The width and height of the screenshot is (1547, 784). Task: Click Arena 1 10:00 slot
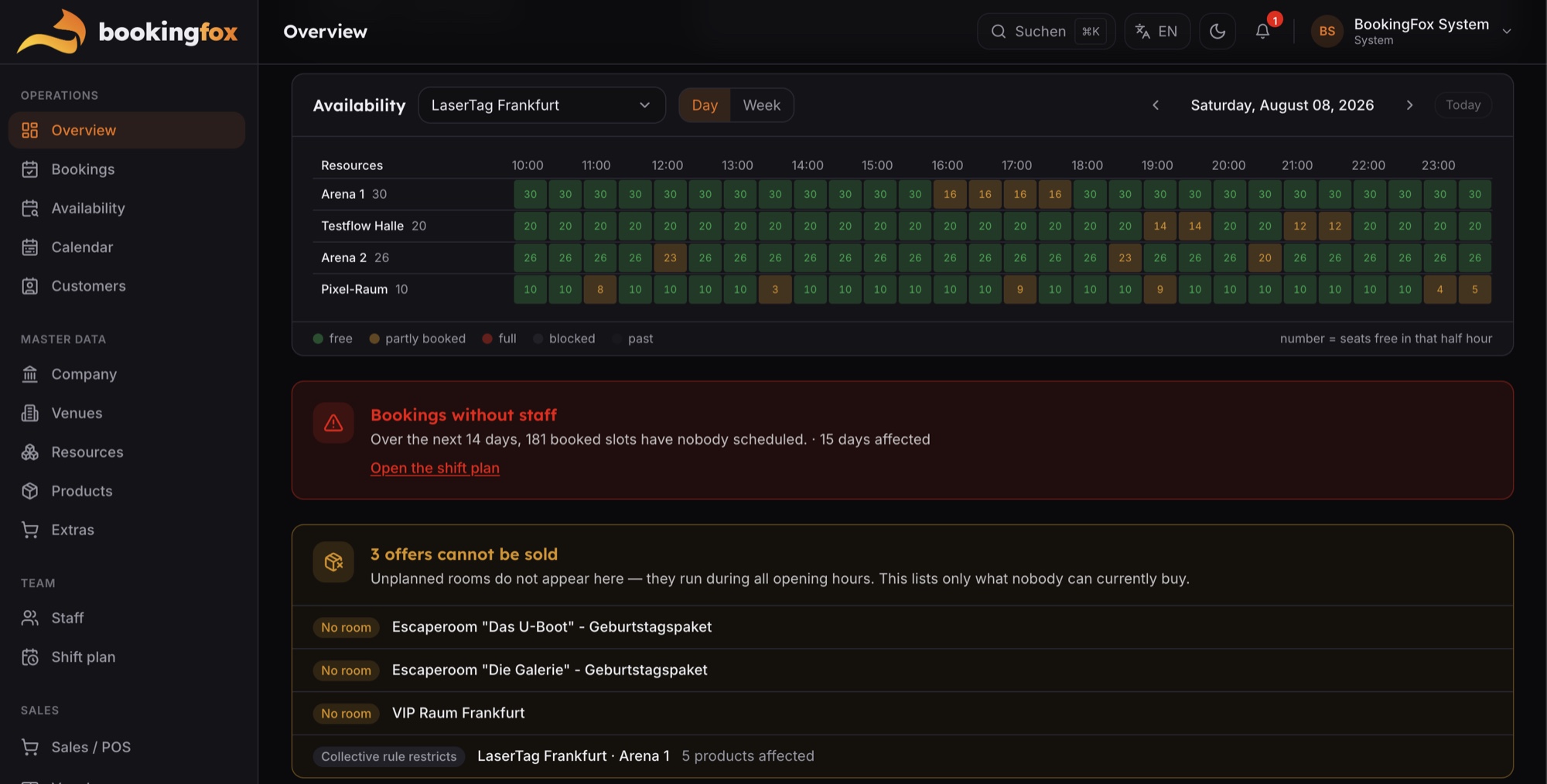click(x=531, y=194)
